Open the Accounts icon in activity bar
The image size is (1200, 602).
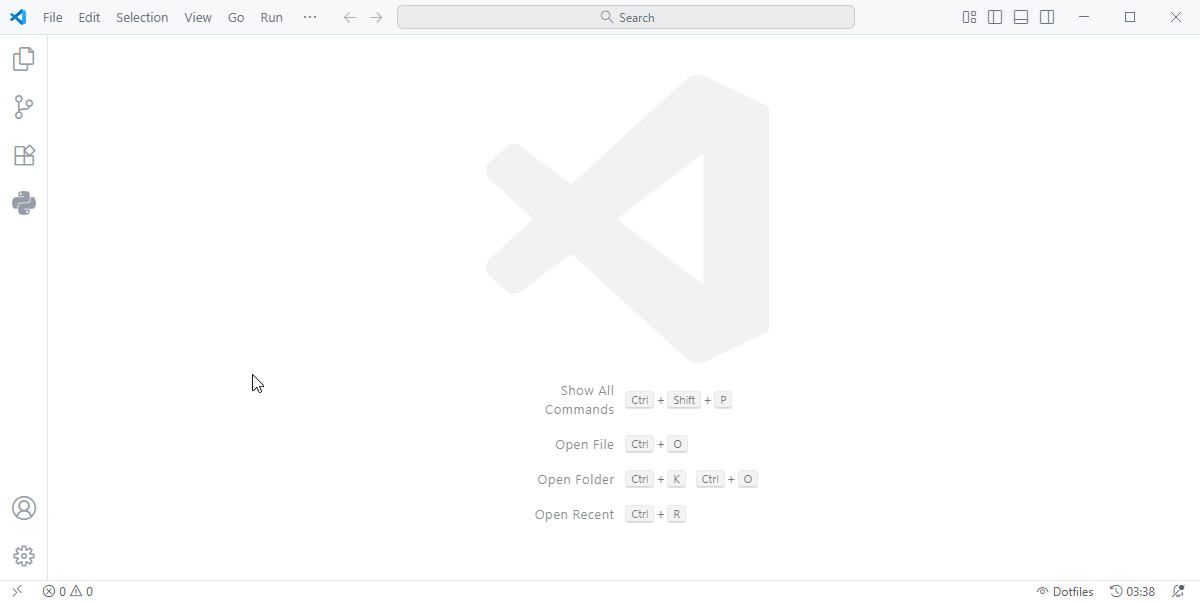(23, 508)
